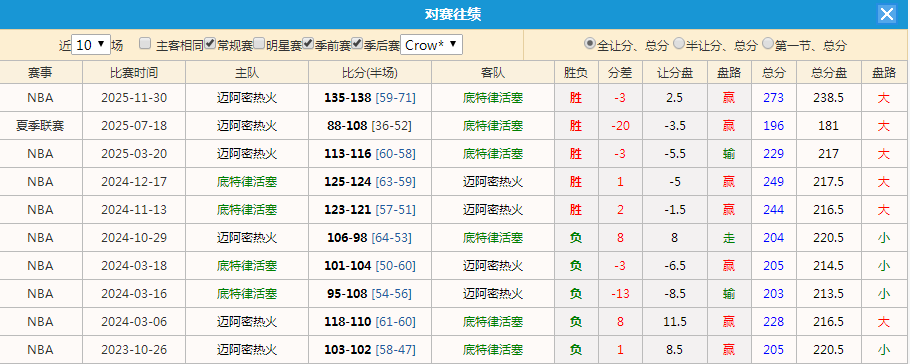Close the 对赛往绩 dialog

[886, 15]
